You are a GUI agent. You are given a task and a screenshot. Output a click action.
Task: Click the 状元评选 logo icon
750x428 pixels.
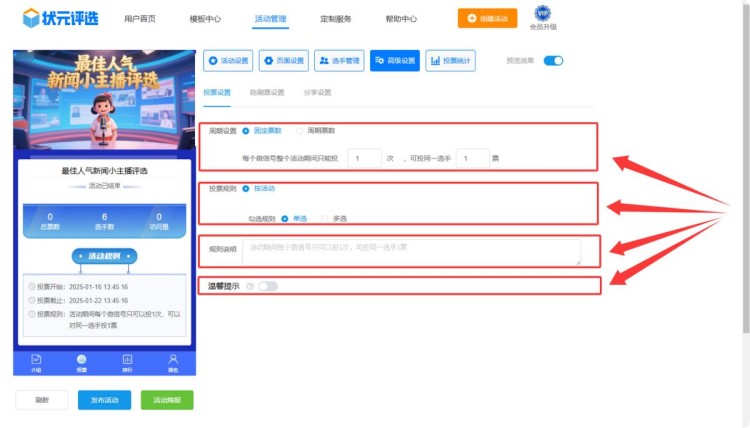point(32,17)
